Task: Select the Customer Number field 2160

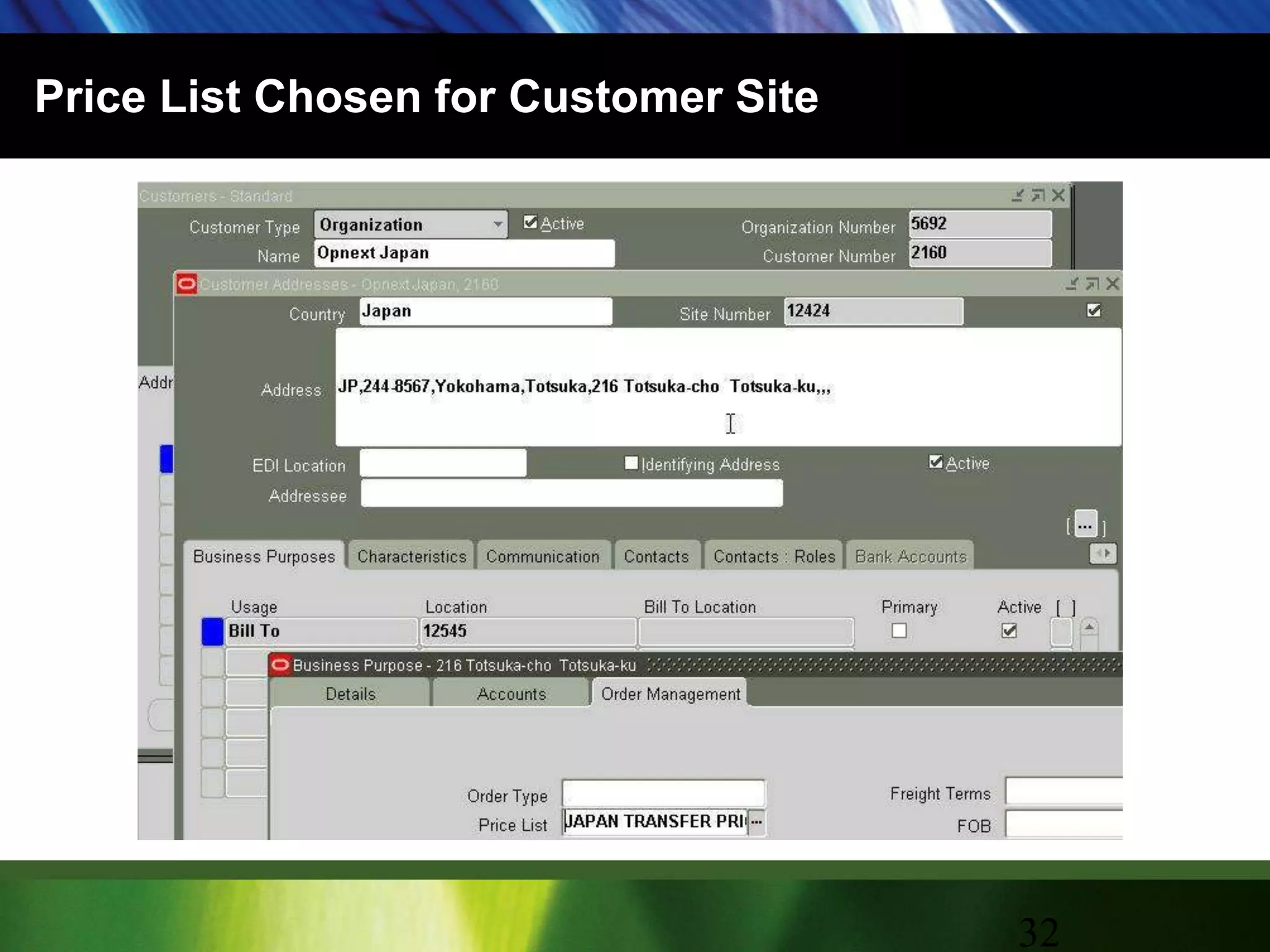Action: tap(980, 253)
